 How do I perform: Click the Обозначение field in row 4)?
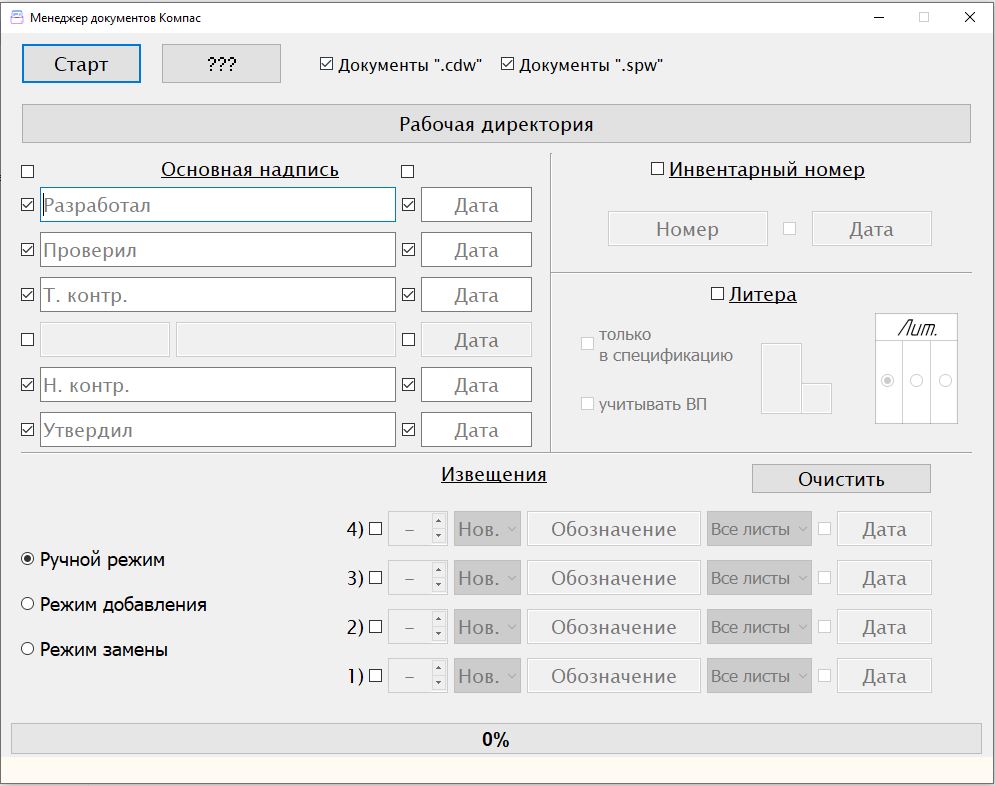pos(614,528)
